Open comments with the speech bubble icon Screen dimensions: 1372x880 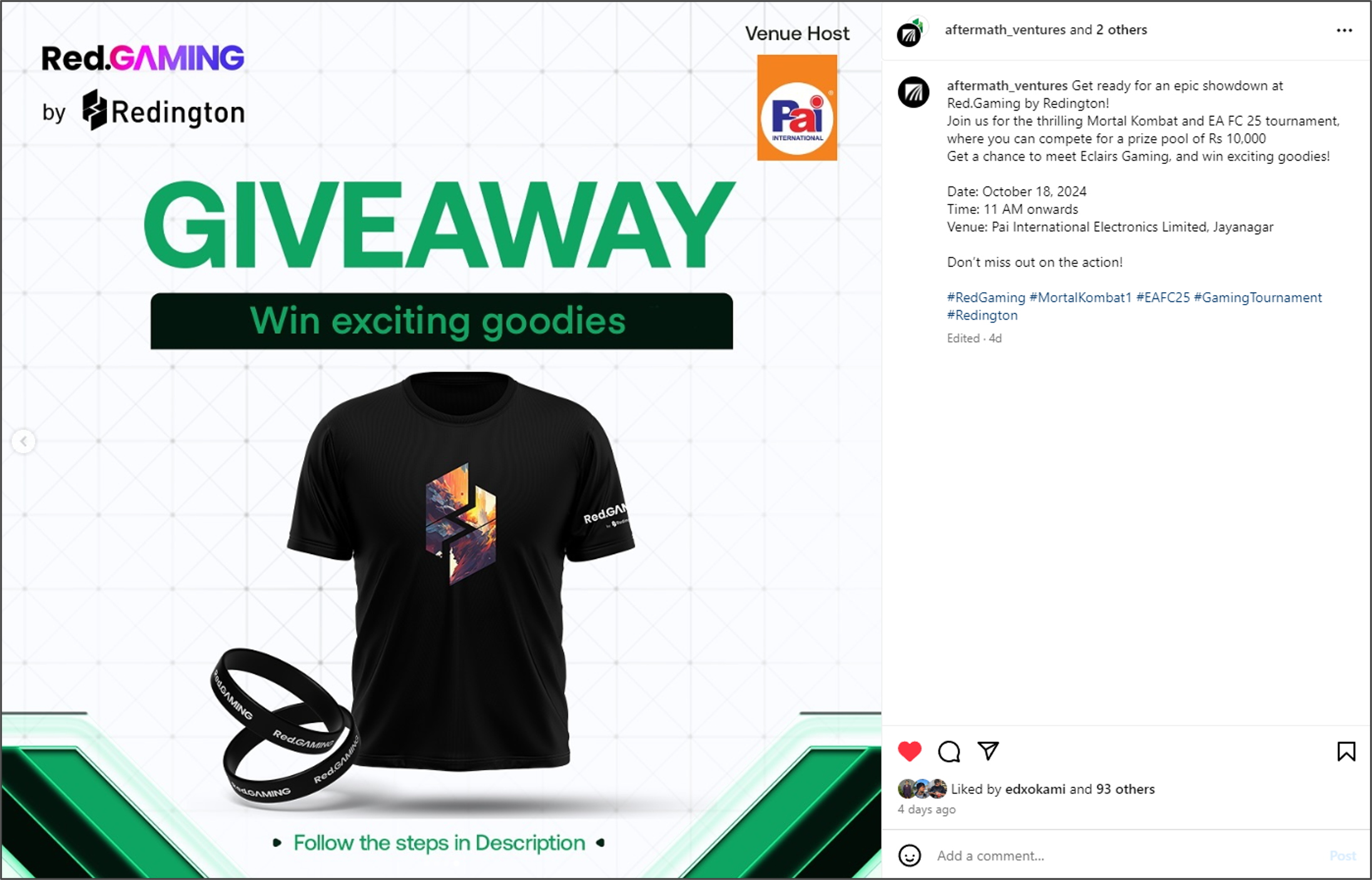click(949, 751)
